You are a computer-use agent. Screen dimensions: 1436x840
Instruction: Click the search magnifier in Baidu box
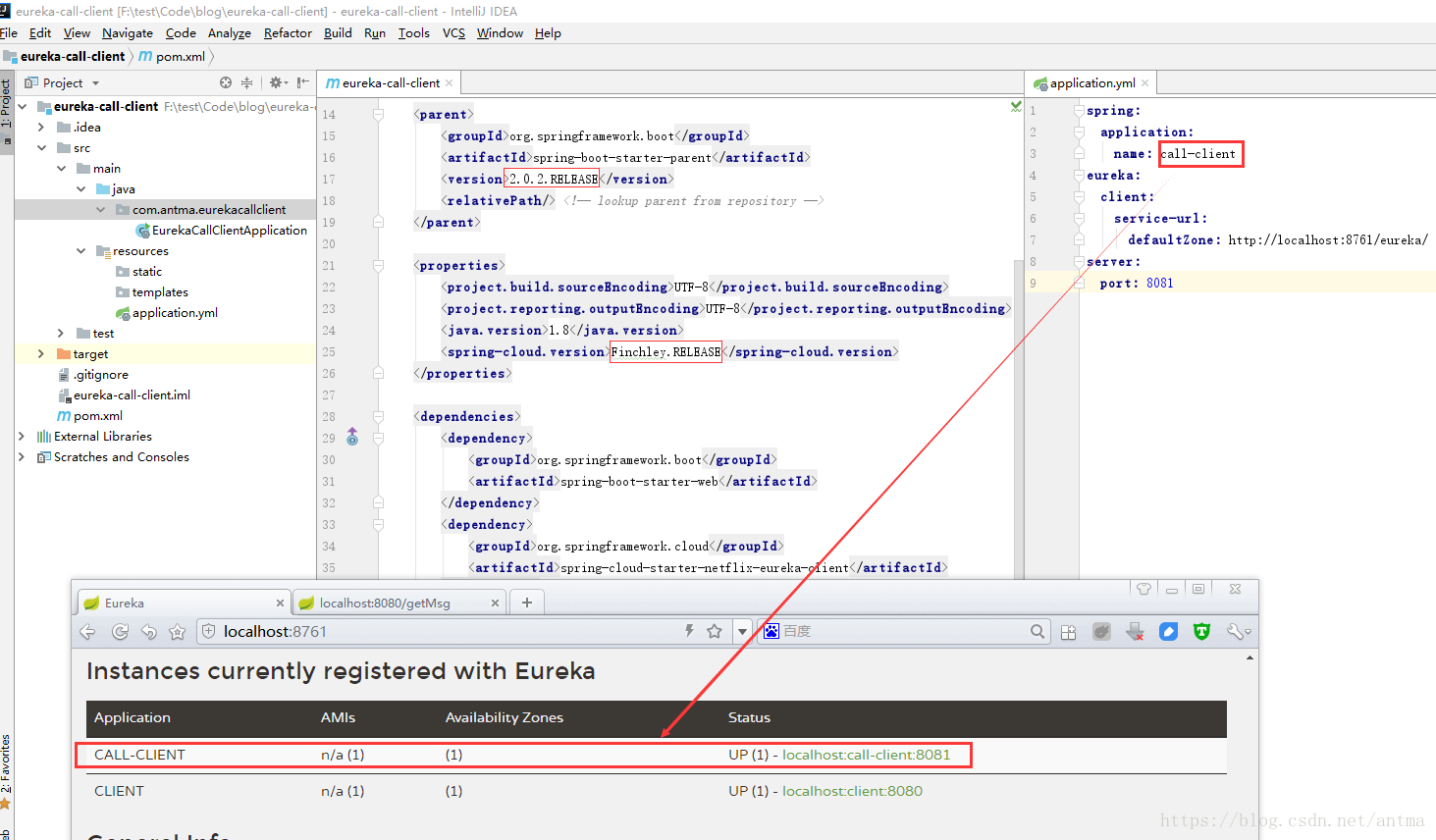1037,631
